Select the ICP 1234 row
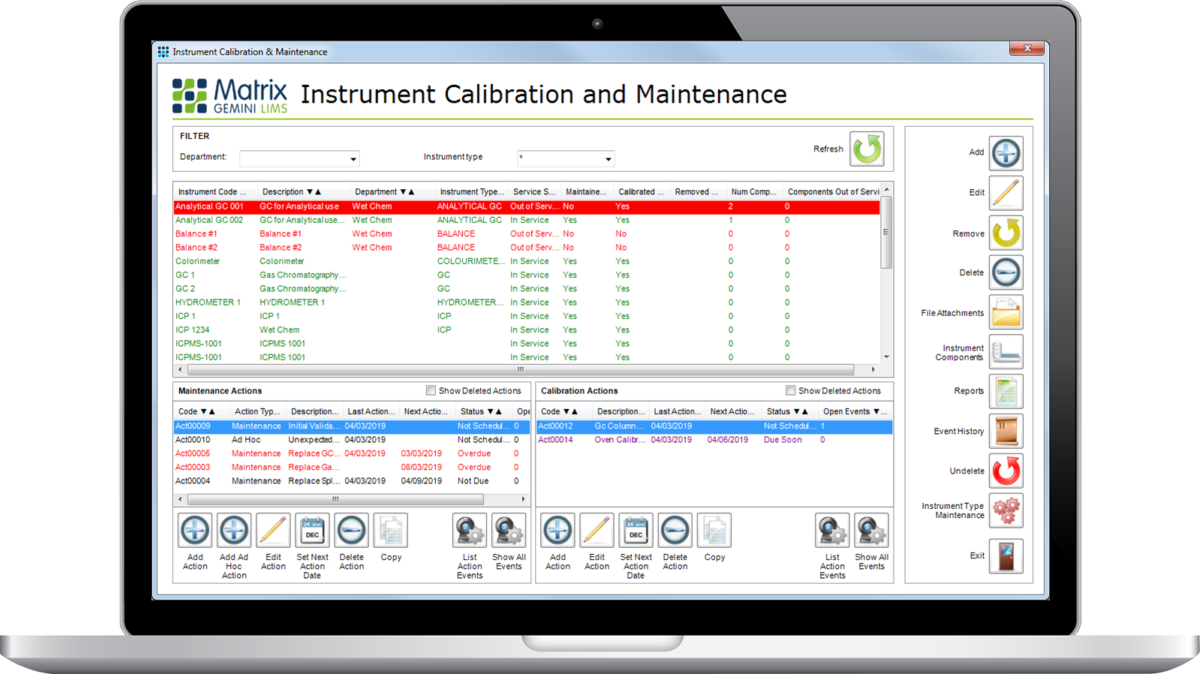 coord(526,329)
